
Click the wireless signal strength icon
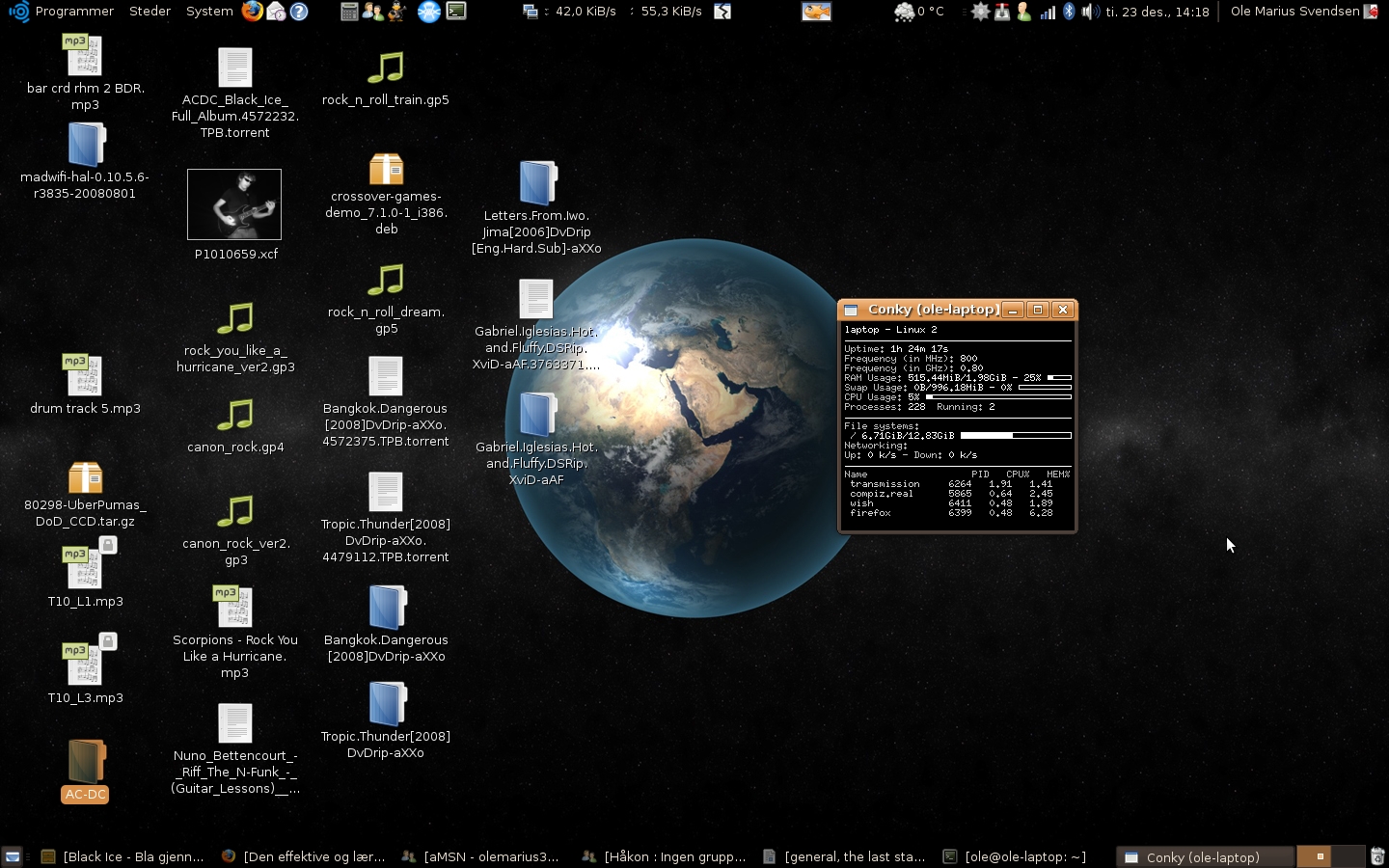pyautogui.click(x=1048, y=12)
